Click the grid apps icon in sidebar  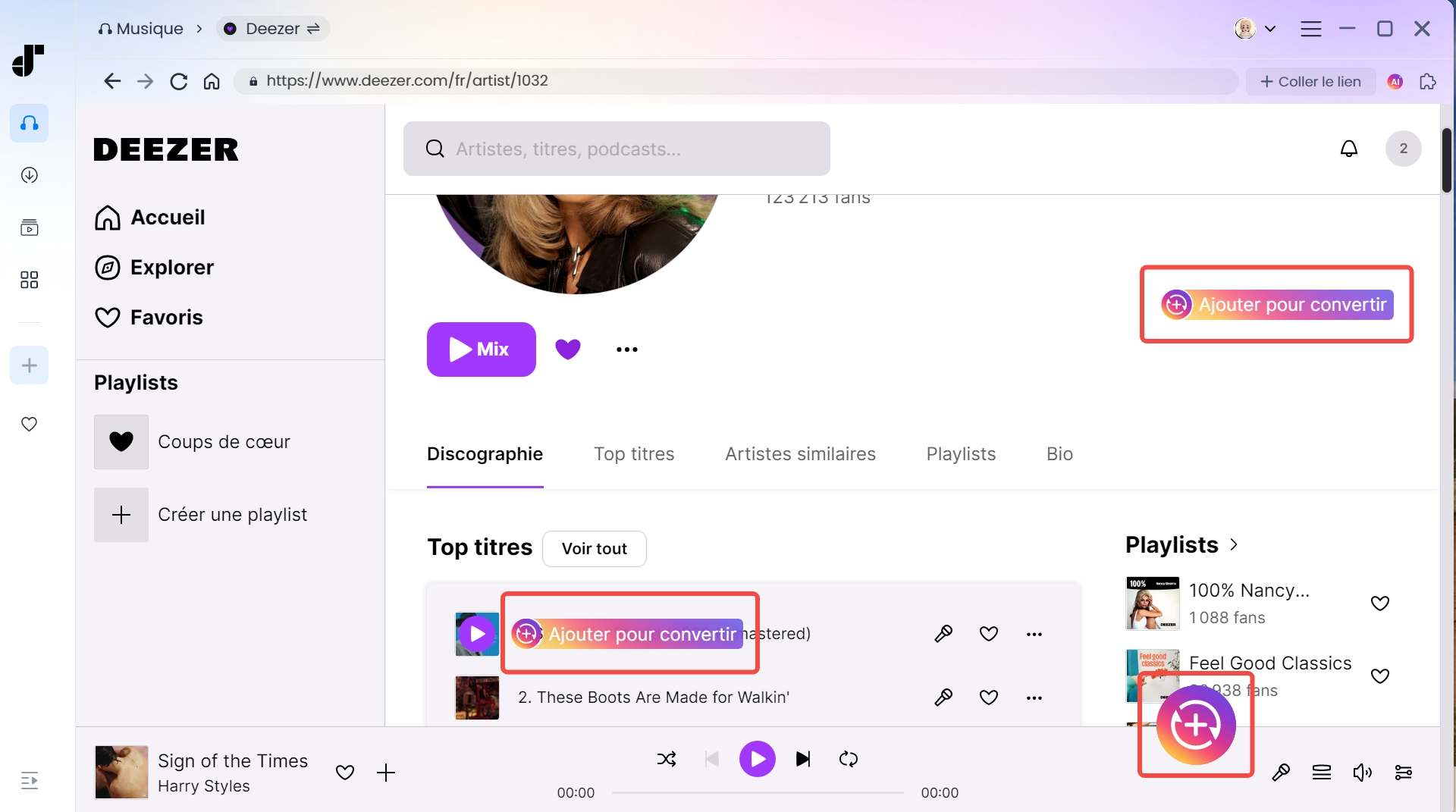(29, 280)
